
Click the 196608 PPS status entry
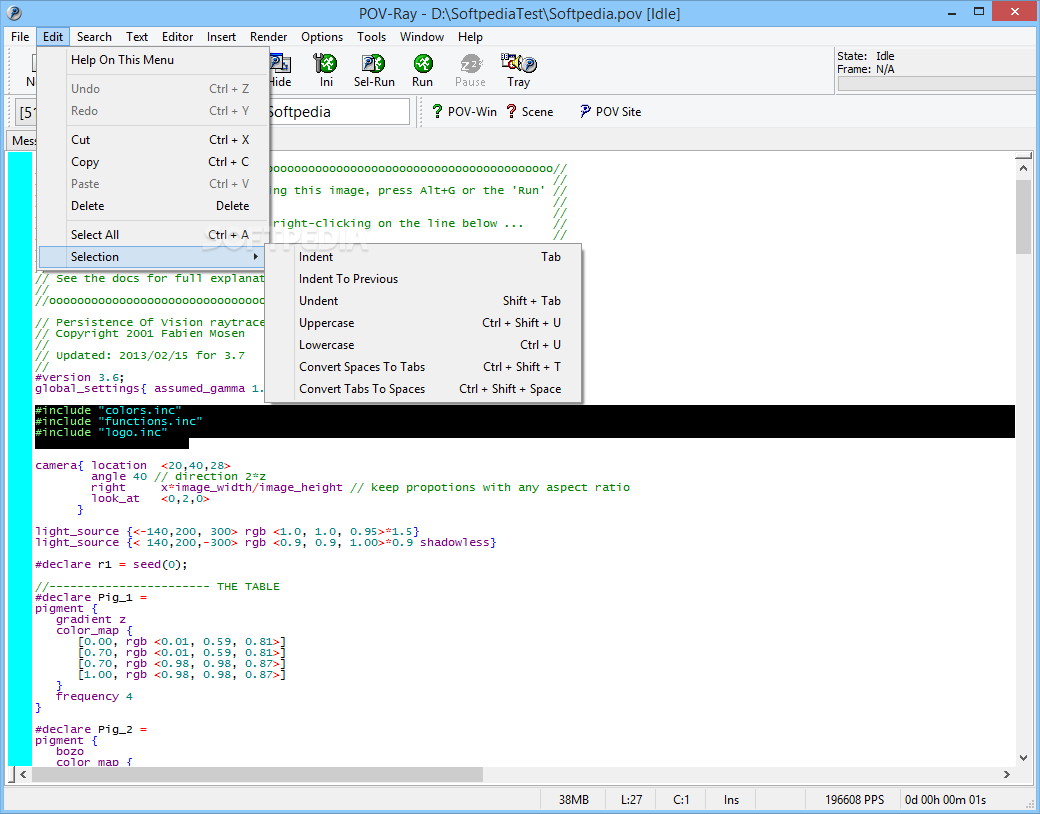pyautogui.click(x=854, y=799)
